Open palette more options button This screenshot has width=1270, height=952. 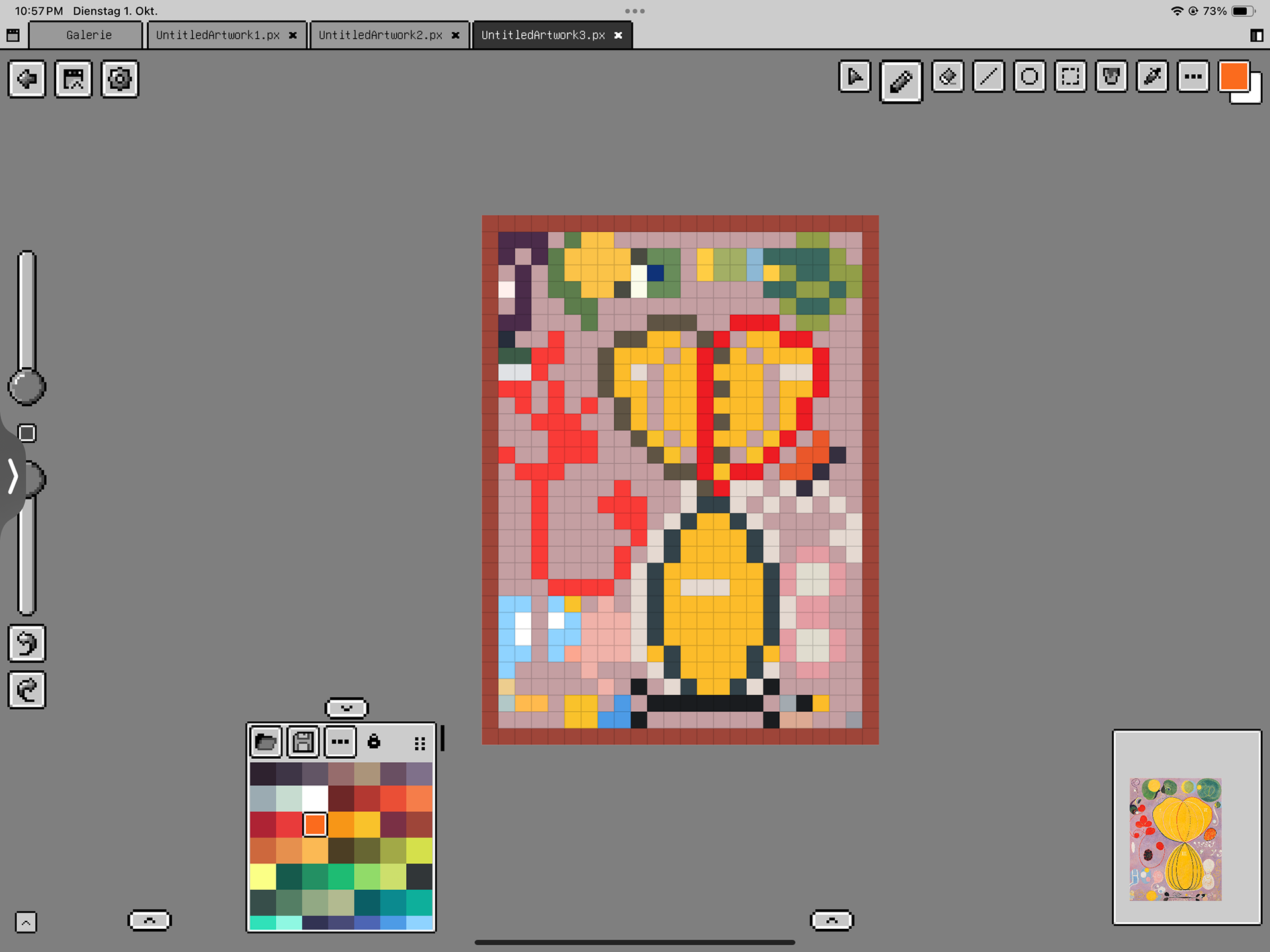pyautogui.click(x=340, y=742)
